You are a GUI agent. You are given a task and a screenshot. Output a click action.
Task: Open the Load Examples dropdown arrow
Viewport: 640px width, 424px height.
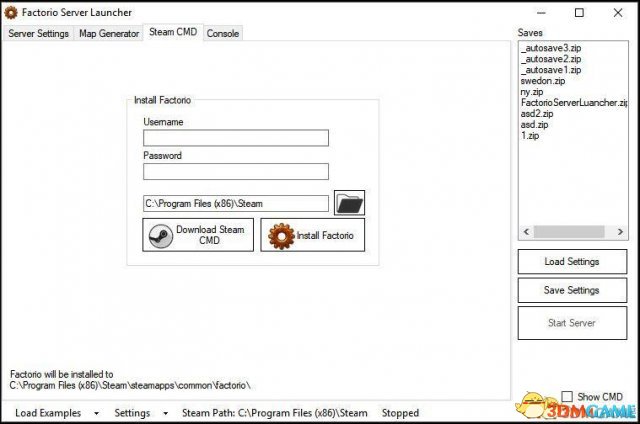pyautogui.click(x=96, y=413)
